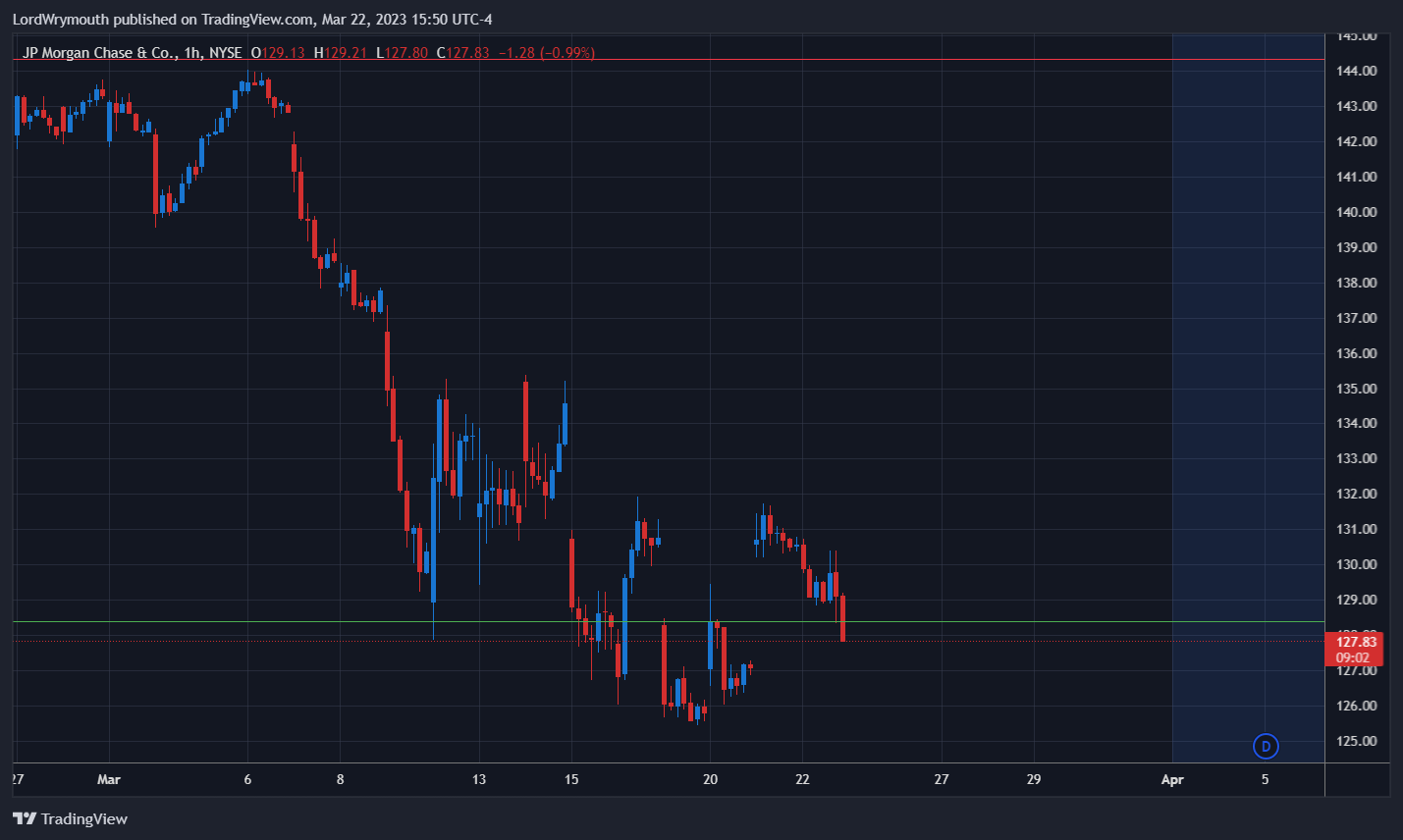Click the close value C127.83 in legend
Viewport: 1403px width, 840px height.
click(x=462, y=53)
